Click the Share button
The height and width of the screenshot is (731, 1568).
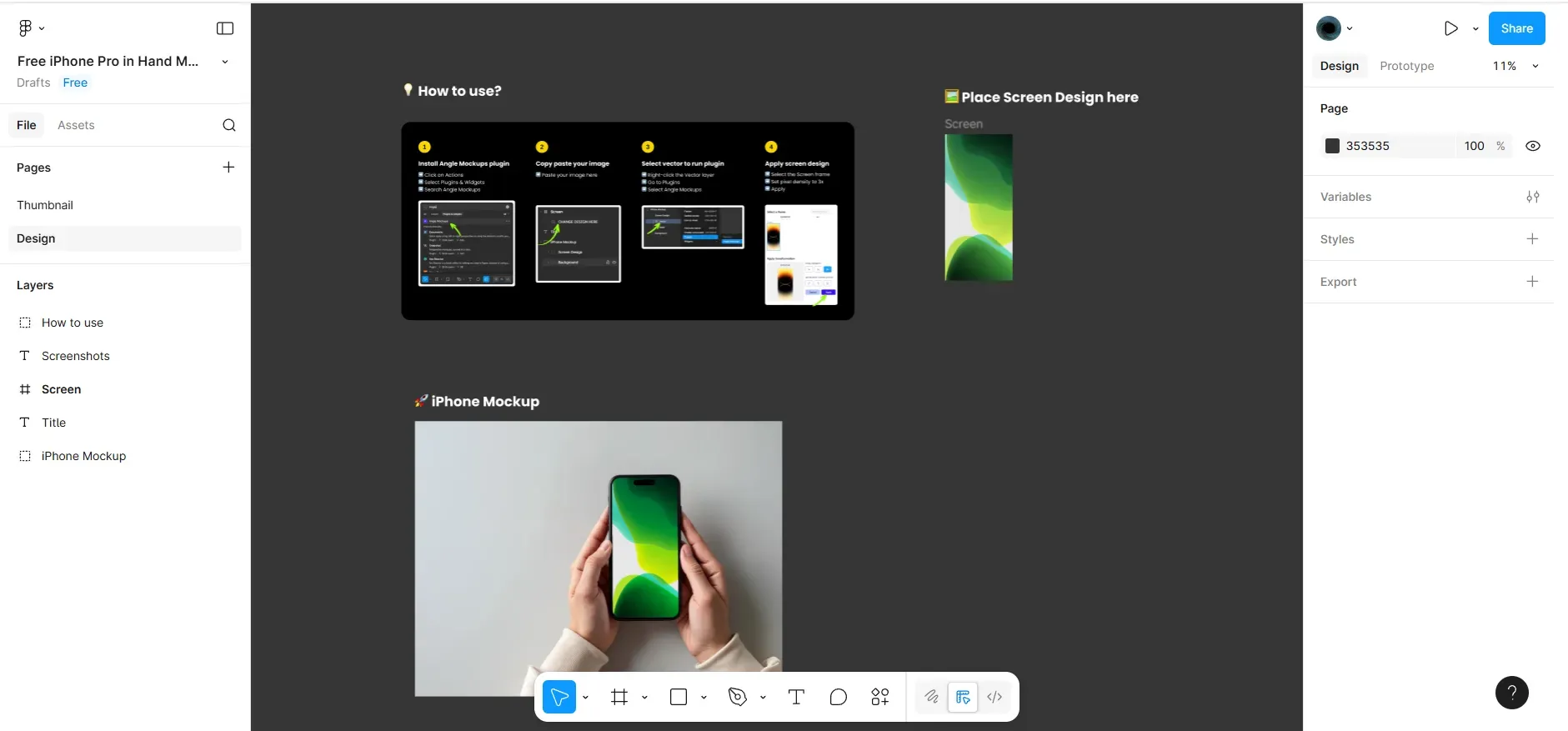[x=1517, y=28]
